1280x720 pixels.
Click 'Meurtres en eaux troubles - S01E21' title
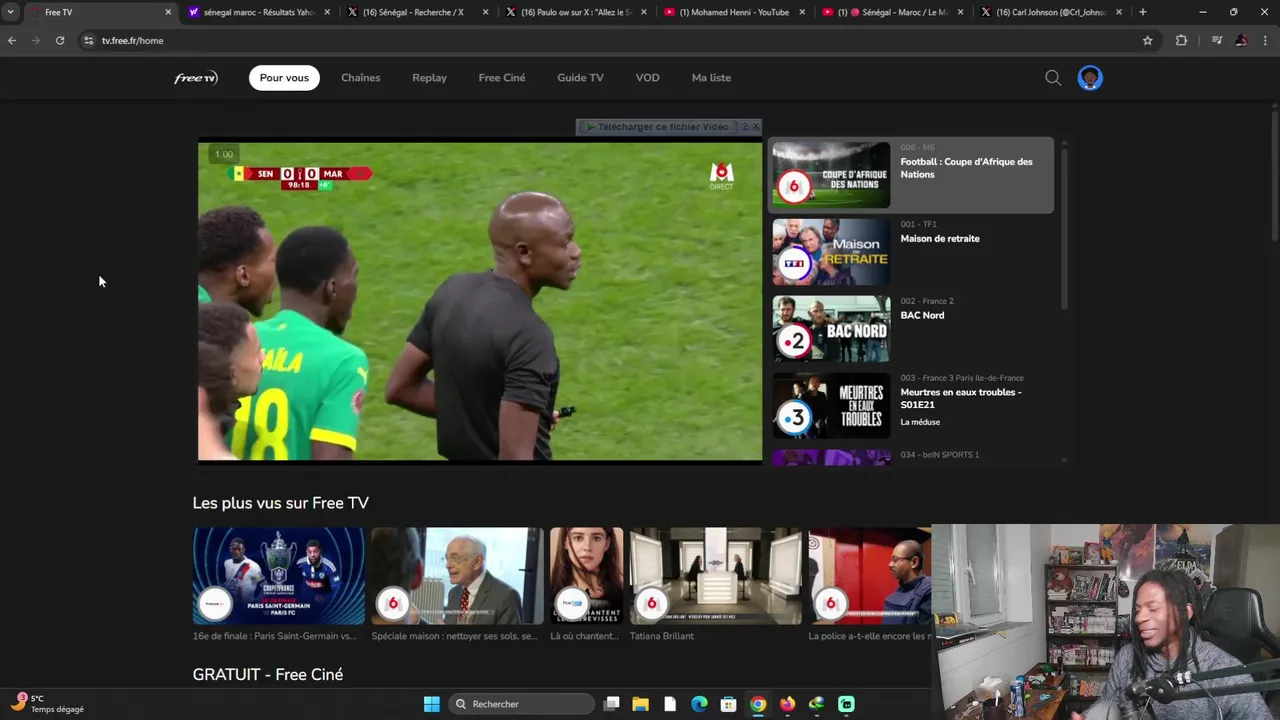point(961,398)
